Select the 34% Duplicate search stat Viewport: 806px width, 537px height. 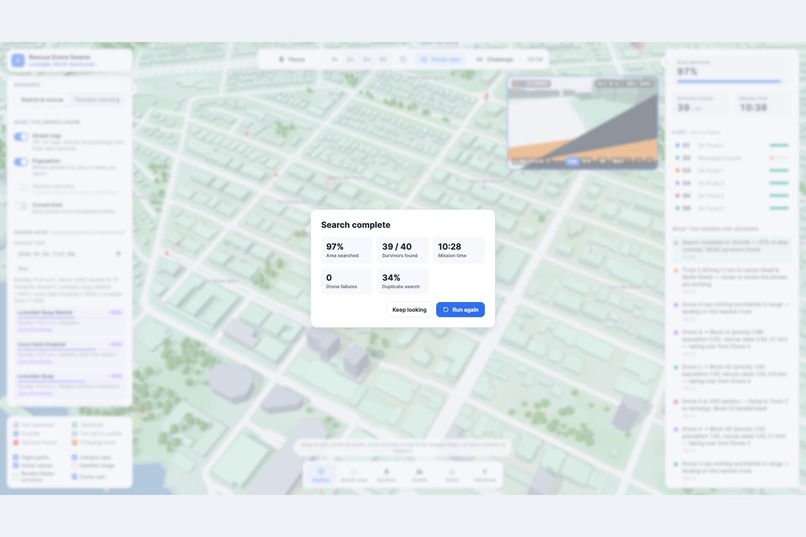click(402, 281)
